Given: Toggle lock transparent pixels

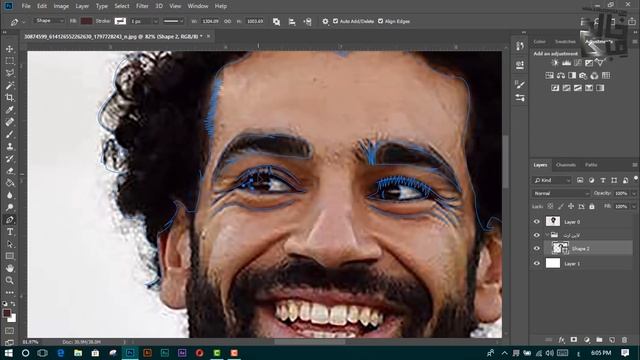Looking at the screenshot, I should 550,207.
